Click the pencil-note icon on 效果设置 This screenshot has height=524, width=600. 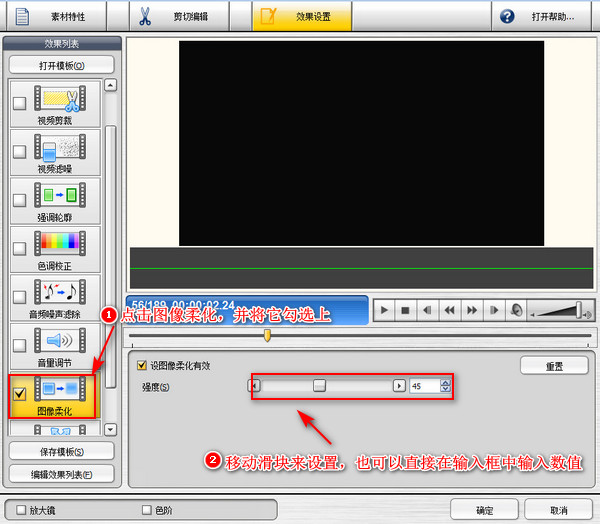[268, 16]
